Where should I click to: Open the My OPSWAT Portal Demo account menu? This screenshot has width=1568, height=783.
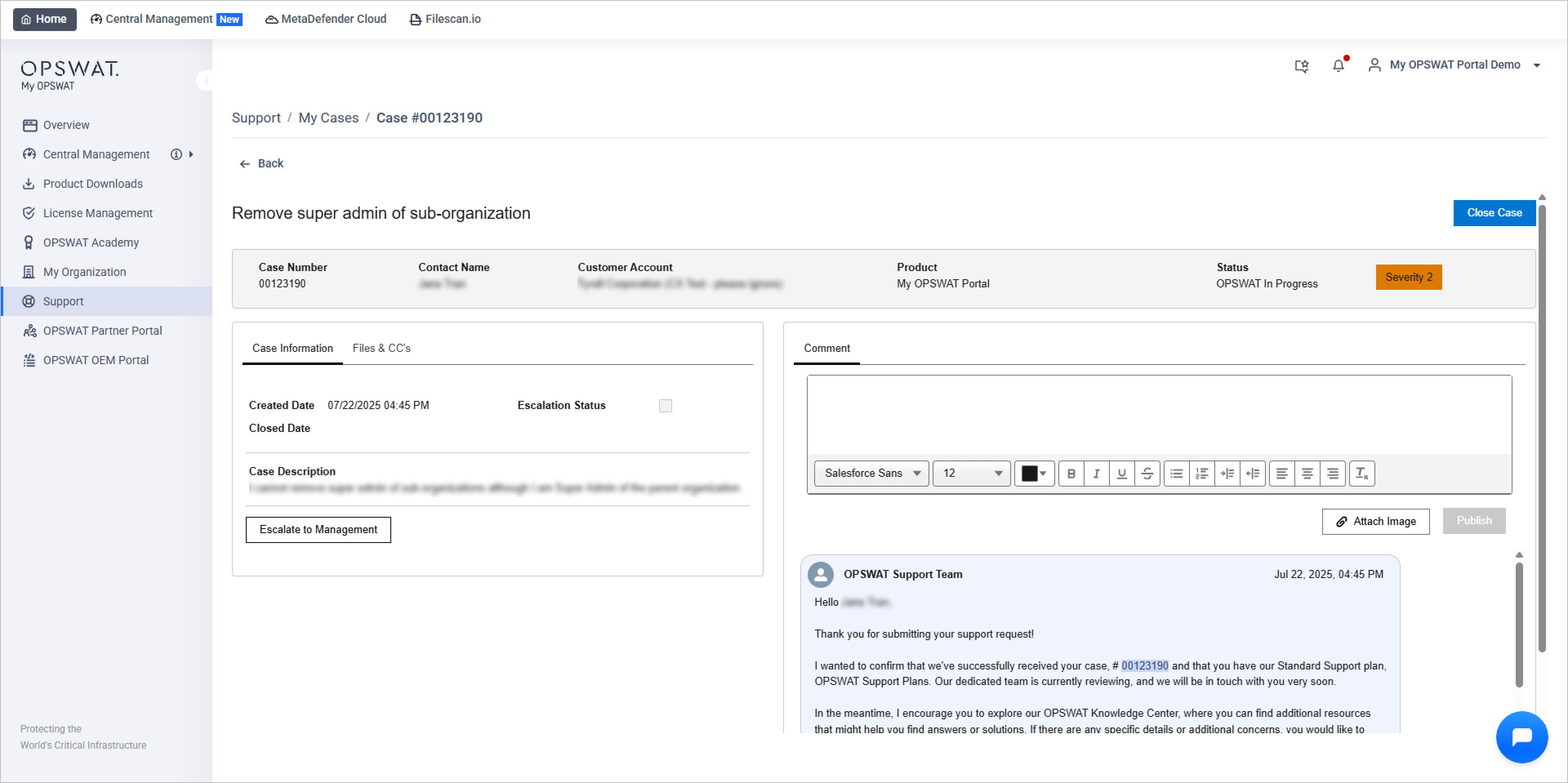[1455, 65]
